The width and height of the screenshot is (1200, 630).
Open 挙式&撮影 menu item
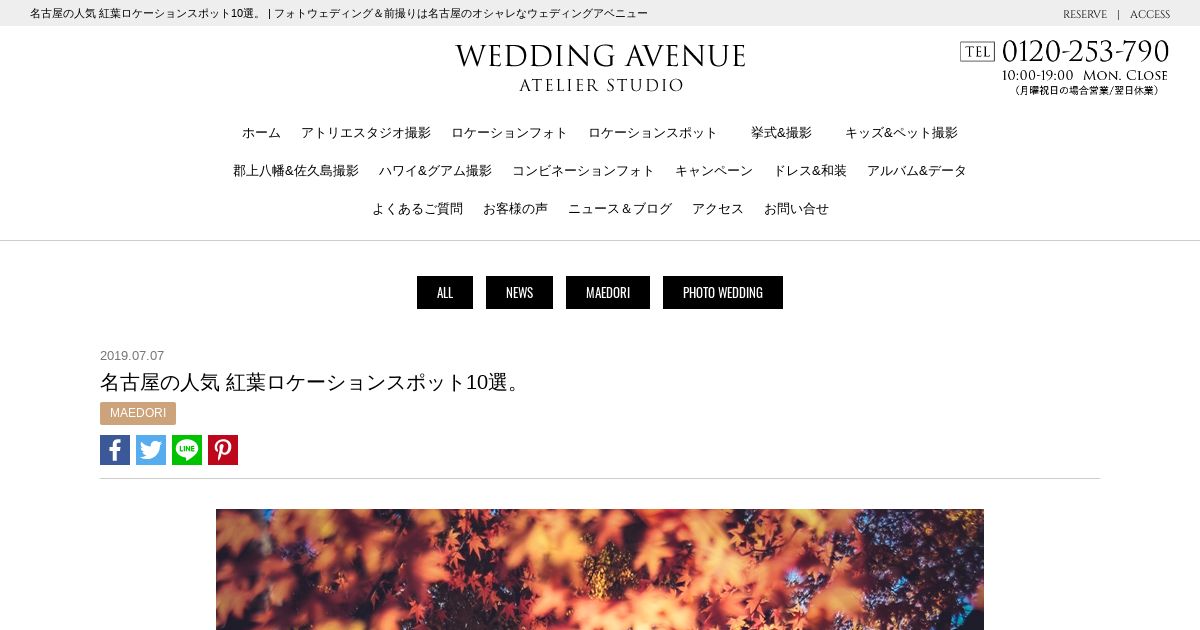coord(781,133)
